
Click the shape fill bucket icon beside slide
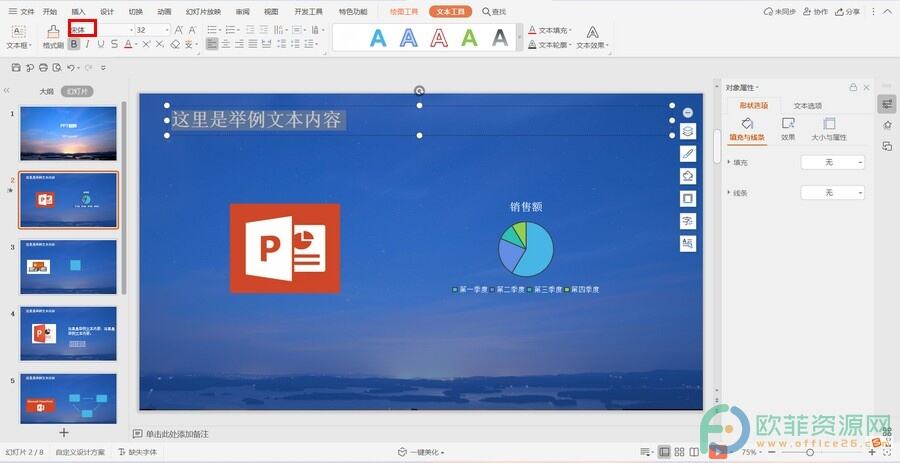[x=688, y=176]
